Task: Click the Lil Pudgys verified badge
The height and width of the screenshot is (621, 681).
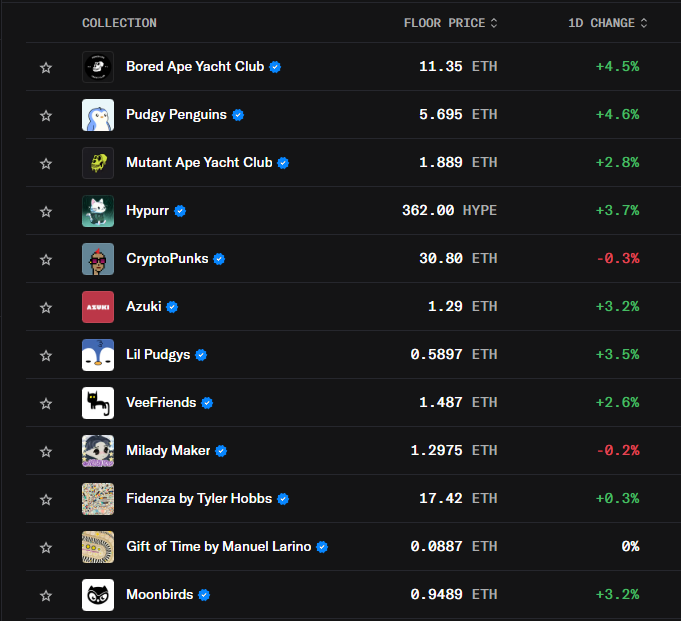Action: pos(201,355)
